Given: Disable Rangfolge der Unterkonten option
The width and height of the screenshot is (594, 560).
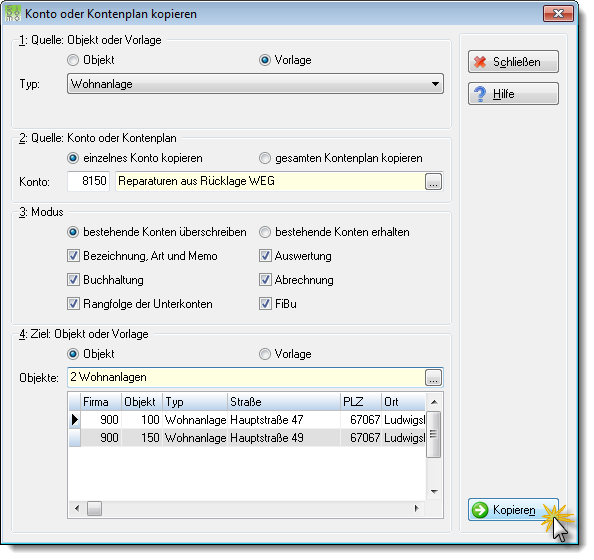Looking at the screenshot, I should (73, 304).
